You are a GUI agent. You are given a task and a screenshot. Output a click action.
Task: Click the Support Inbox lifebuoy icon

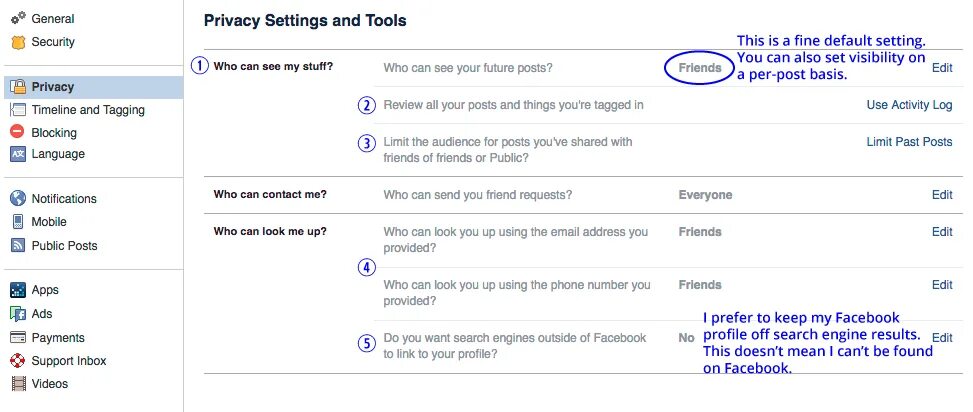18,361
